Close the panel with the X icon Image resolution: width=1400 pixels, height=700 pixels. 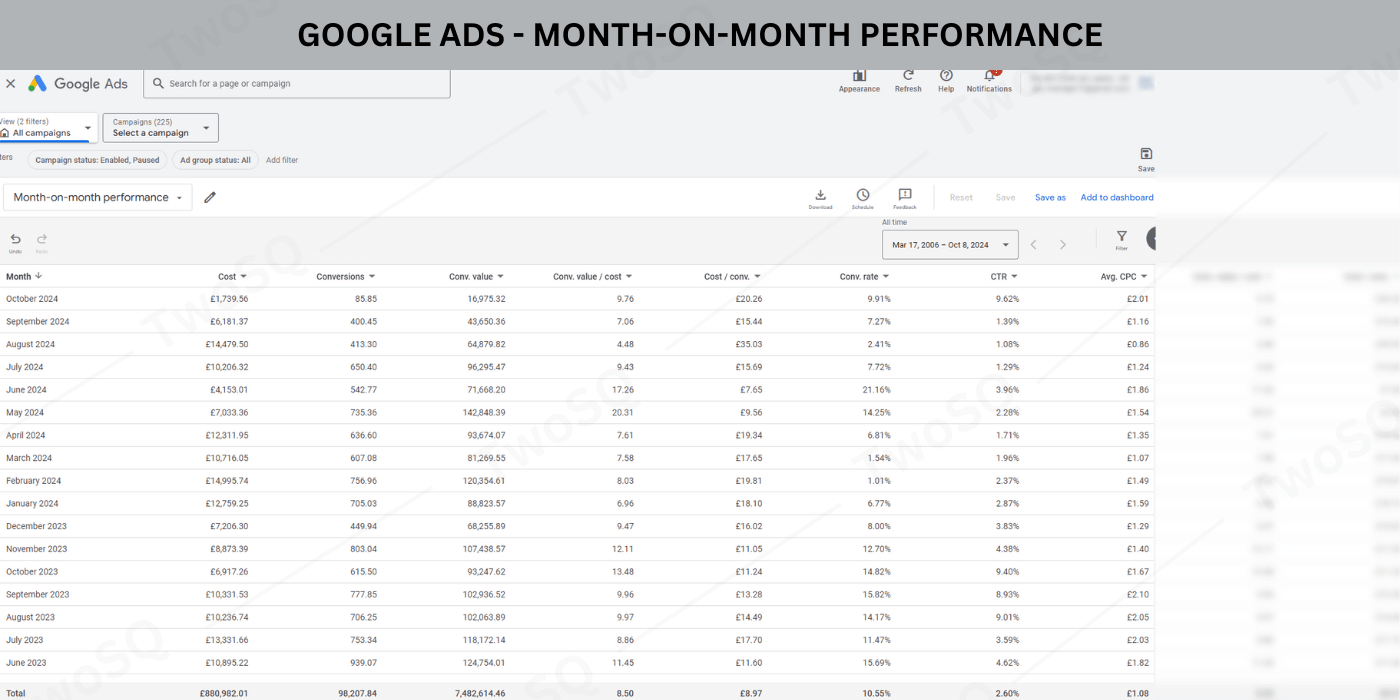(11, 84)
